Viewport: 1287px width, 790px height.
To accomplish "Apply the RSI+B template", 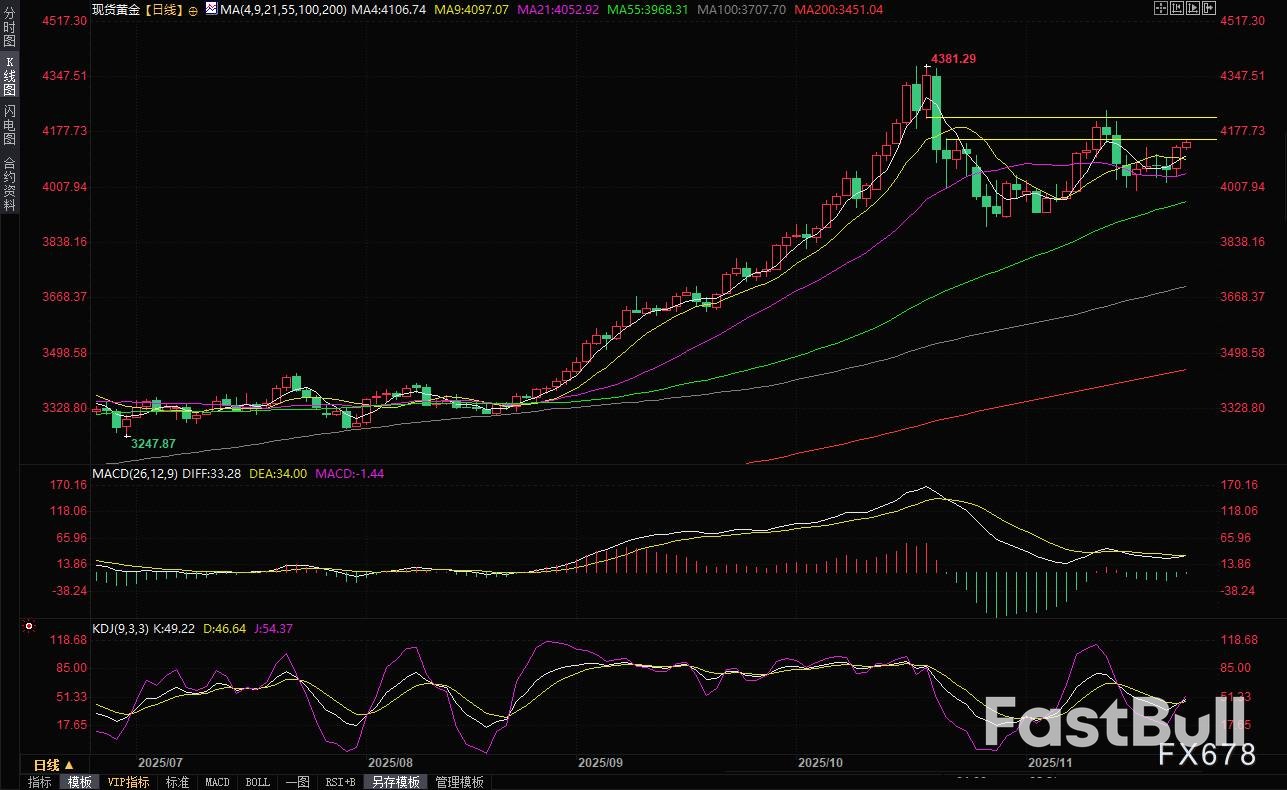I will [x=342, y=782].
